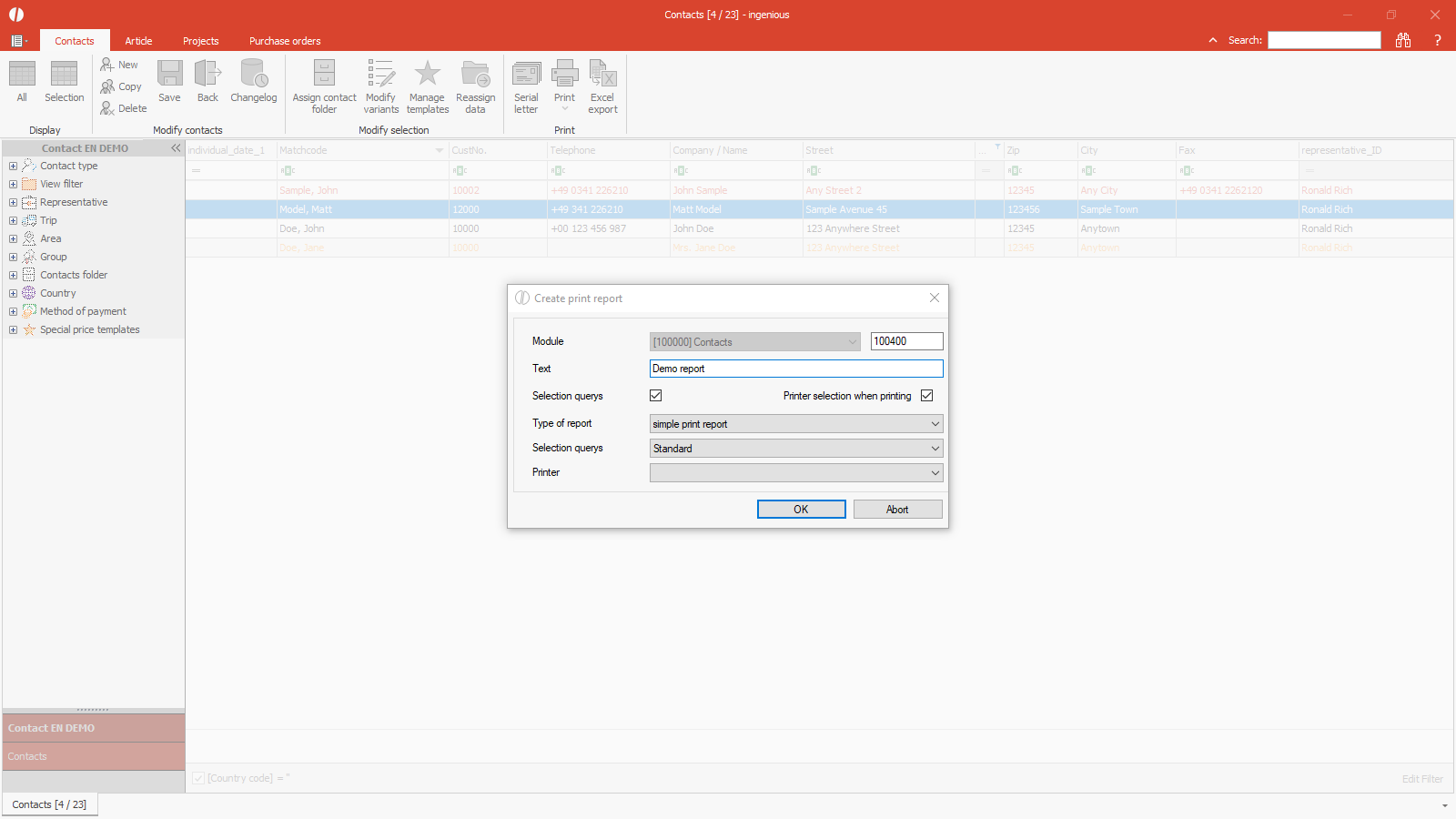1456x819 pixels.
Task: Click the Reassign data icon
Action: point(475,75)
